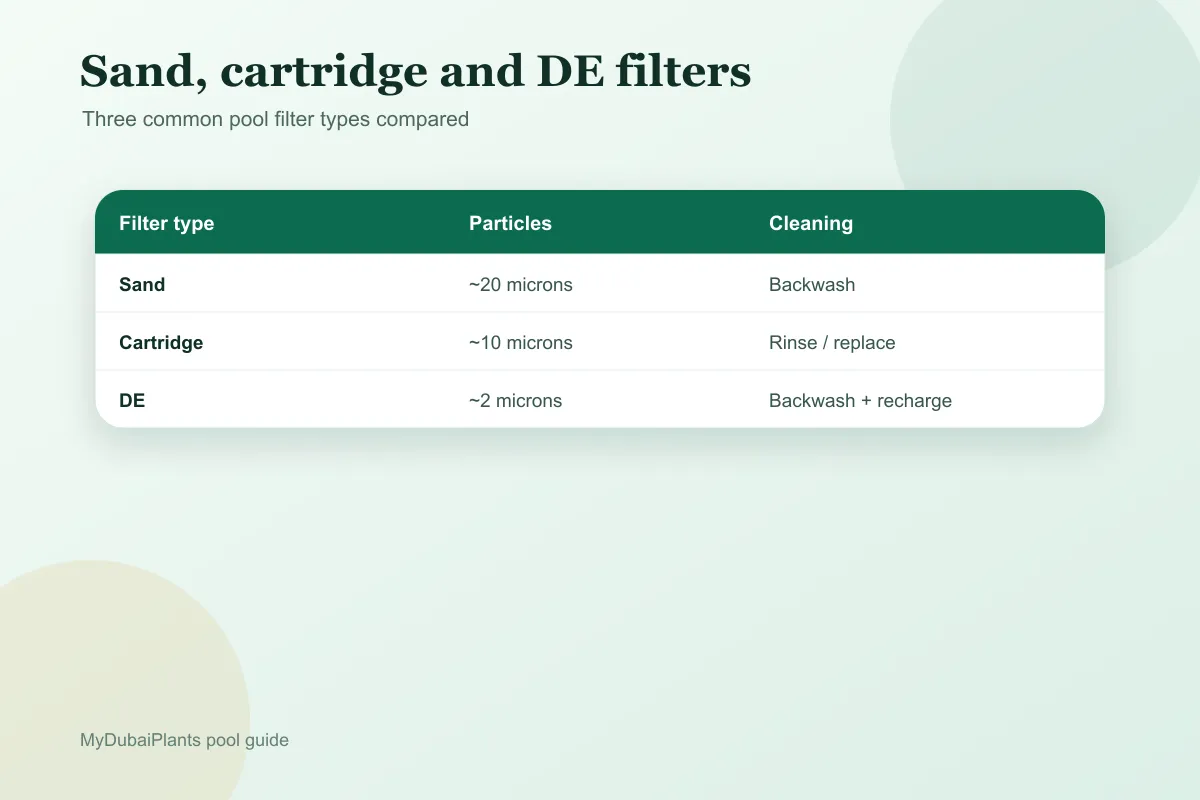
Task: Click the '~10 microns' cell
Action: [x=521, y=342]
